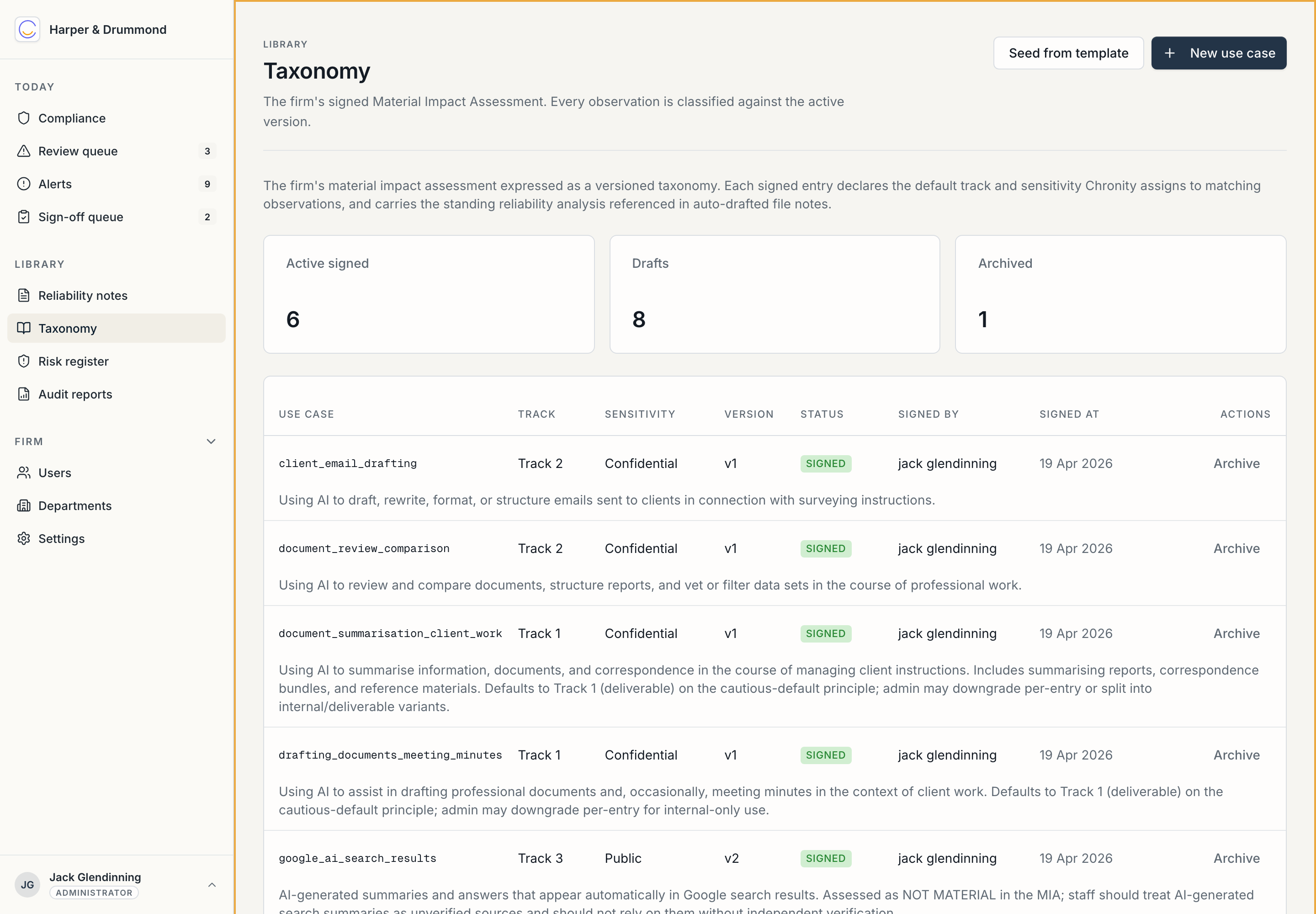Click the Alerts exclamation circle icon
This screenshot has height=914, width=1316.
[x=23, y=184]
